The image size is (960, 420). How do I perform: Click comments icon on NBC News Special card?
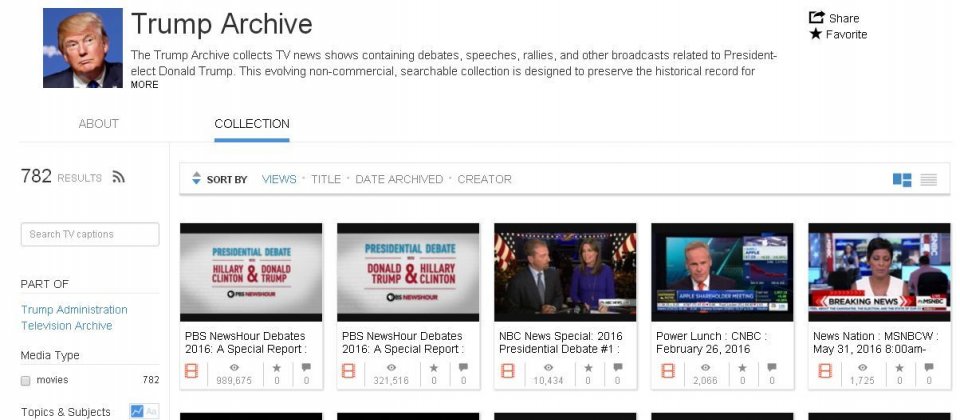(x=618, y=367)
